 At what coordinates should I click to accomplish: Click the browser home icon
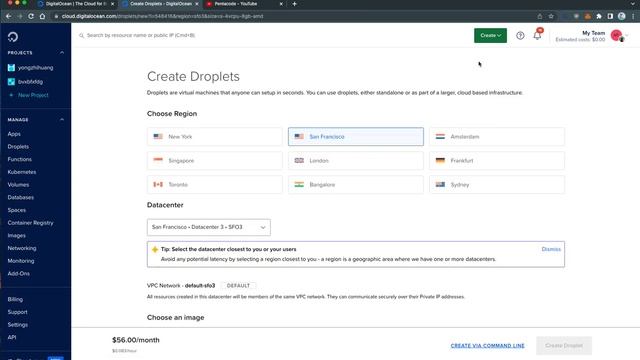click(42, 16)
